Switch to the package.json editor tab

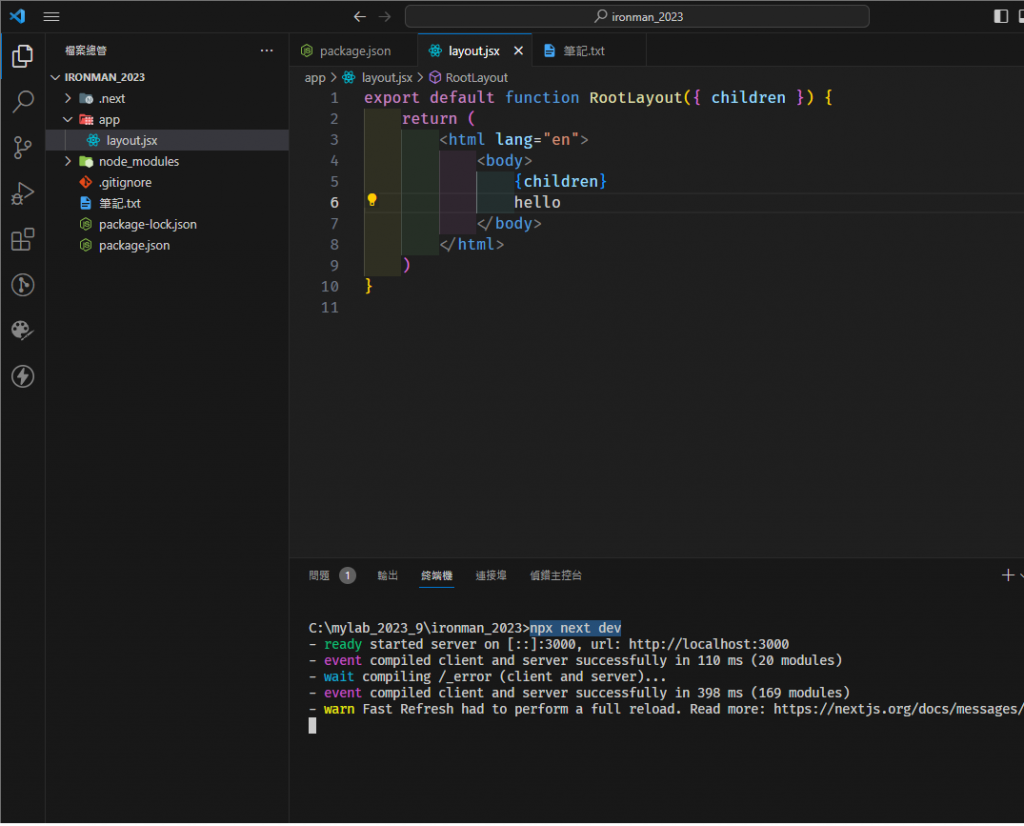click(x=354, y=51)
